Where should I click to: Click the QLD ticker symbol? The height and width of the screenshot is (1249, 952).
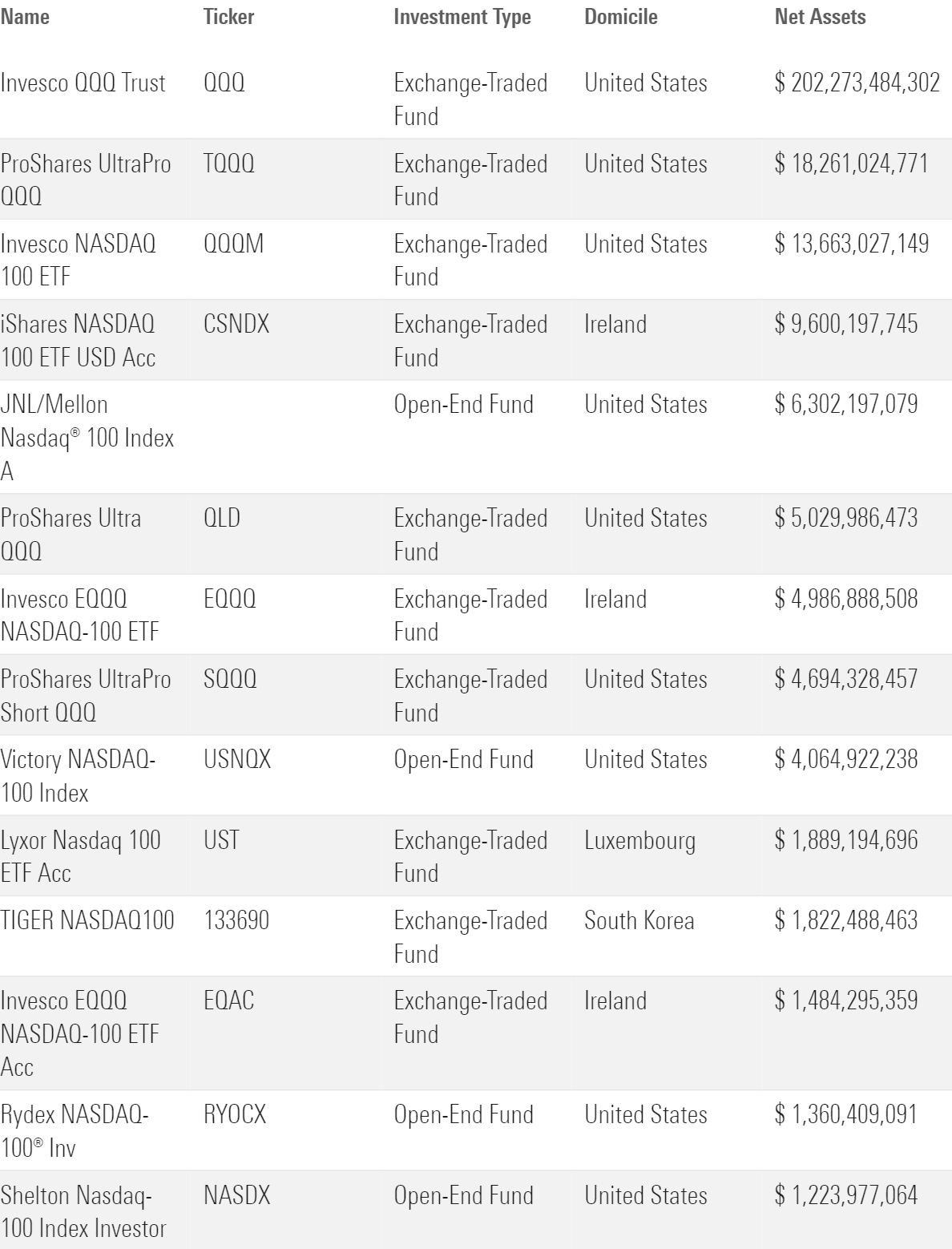[222, 518]
